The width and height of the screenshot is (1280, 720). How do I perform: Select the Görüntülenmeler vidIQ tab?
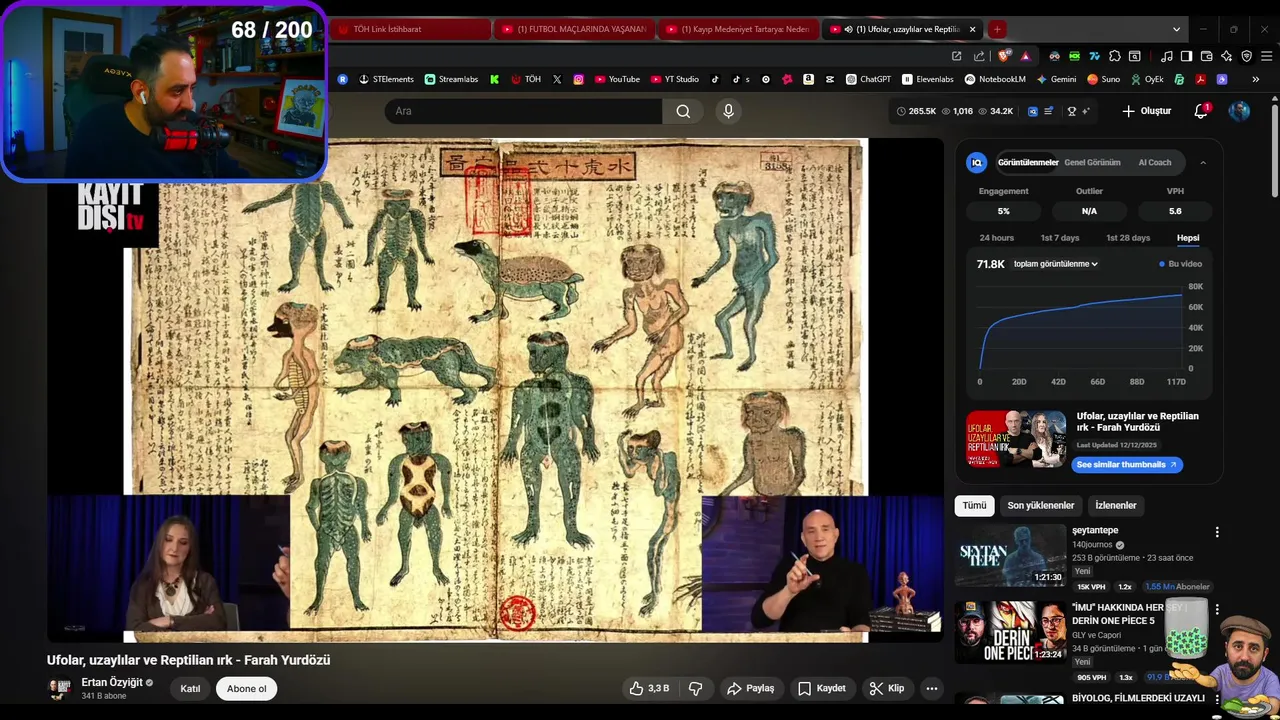click(x=1028, y=162)
